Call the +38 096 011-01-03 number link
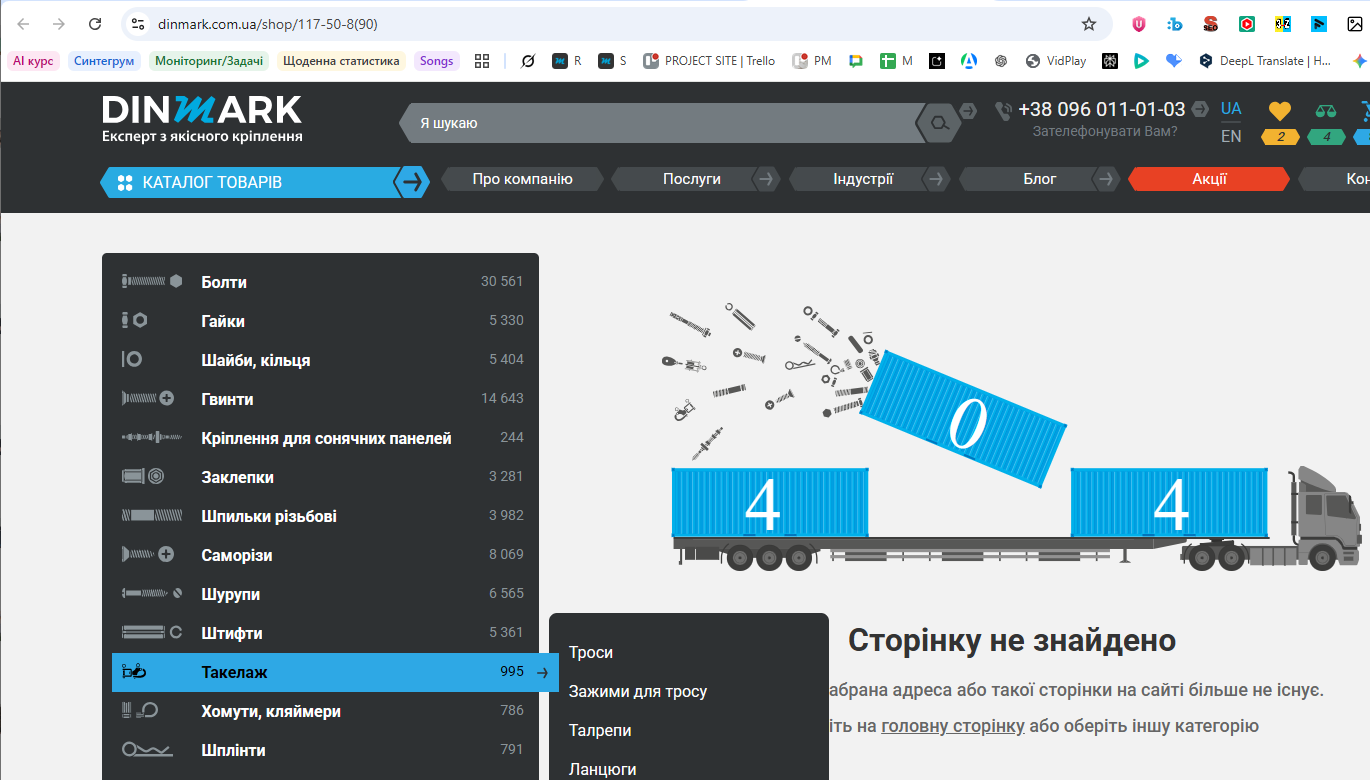This screenshot has height=780, width=1370. click(x=1101, y=109)
